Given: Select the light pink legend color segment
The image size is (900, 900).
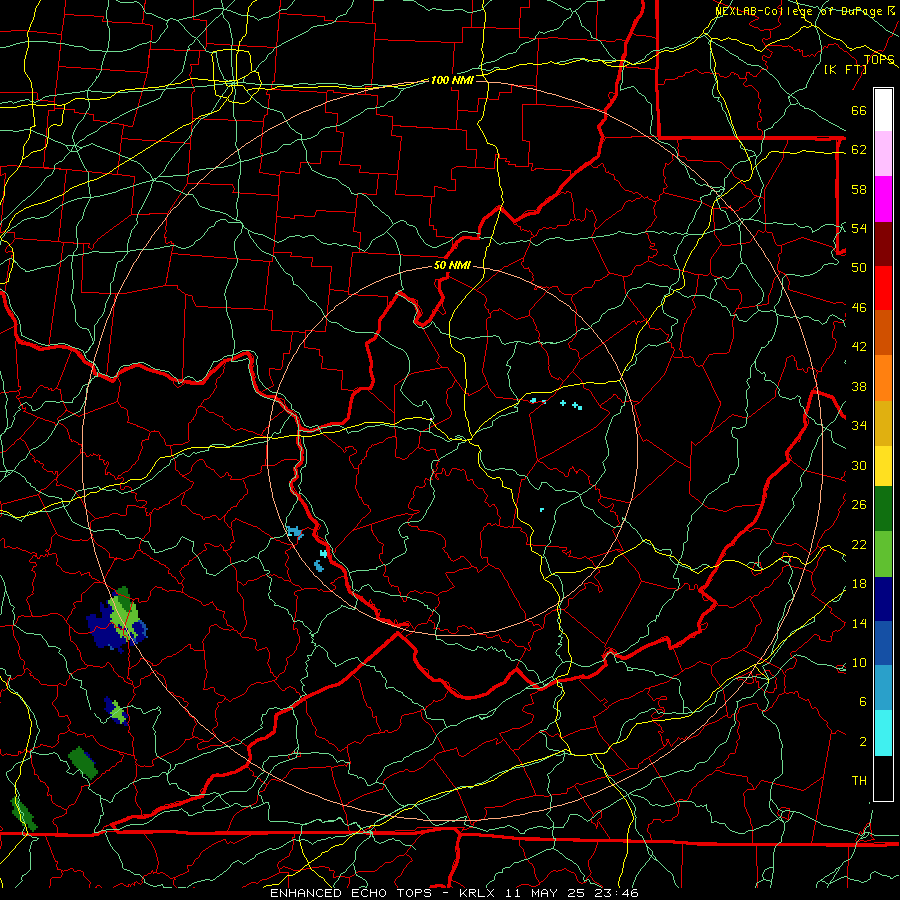Looking at the screenshot, I should click(883, 154).
